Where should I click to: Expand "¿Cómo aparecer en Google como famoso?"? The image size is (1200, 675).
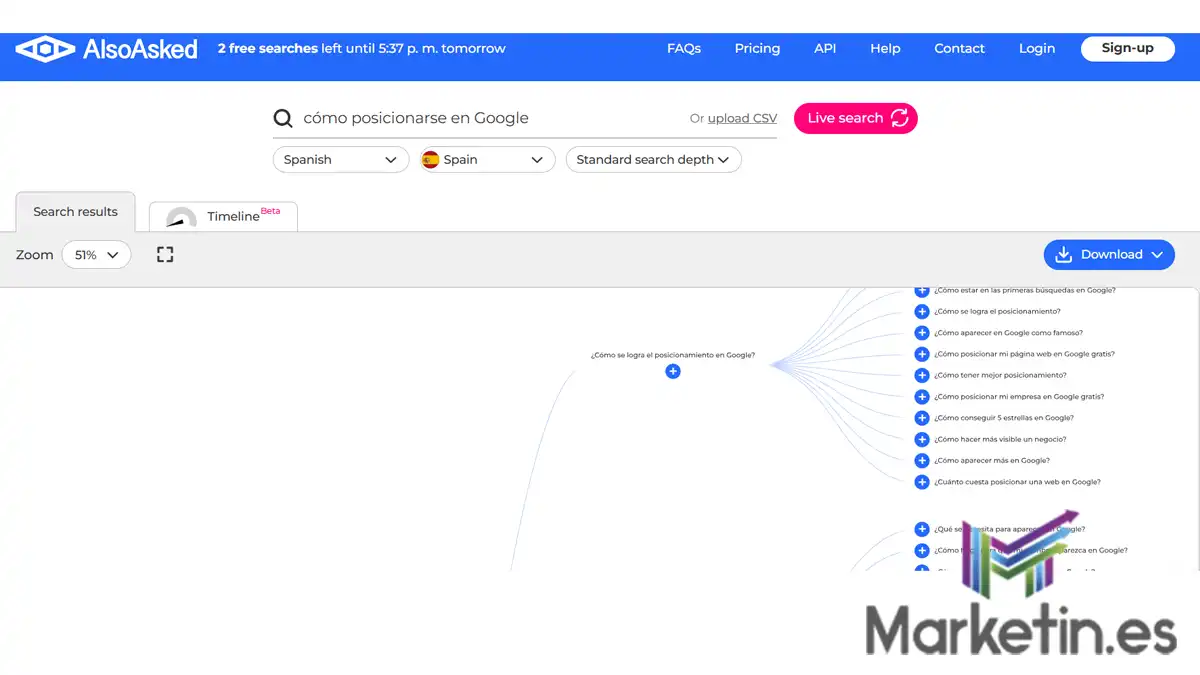921,332
